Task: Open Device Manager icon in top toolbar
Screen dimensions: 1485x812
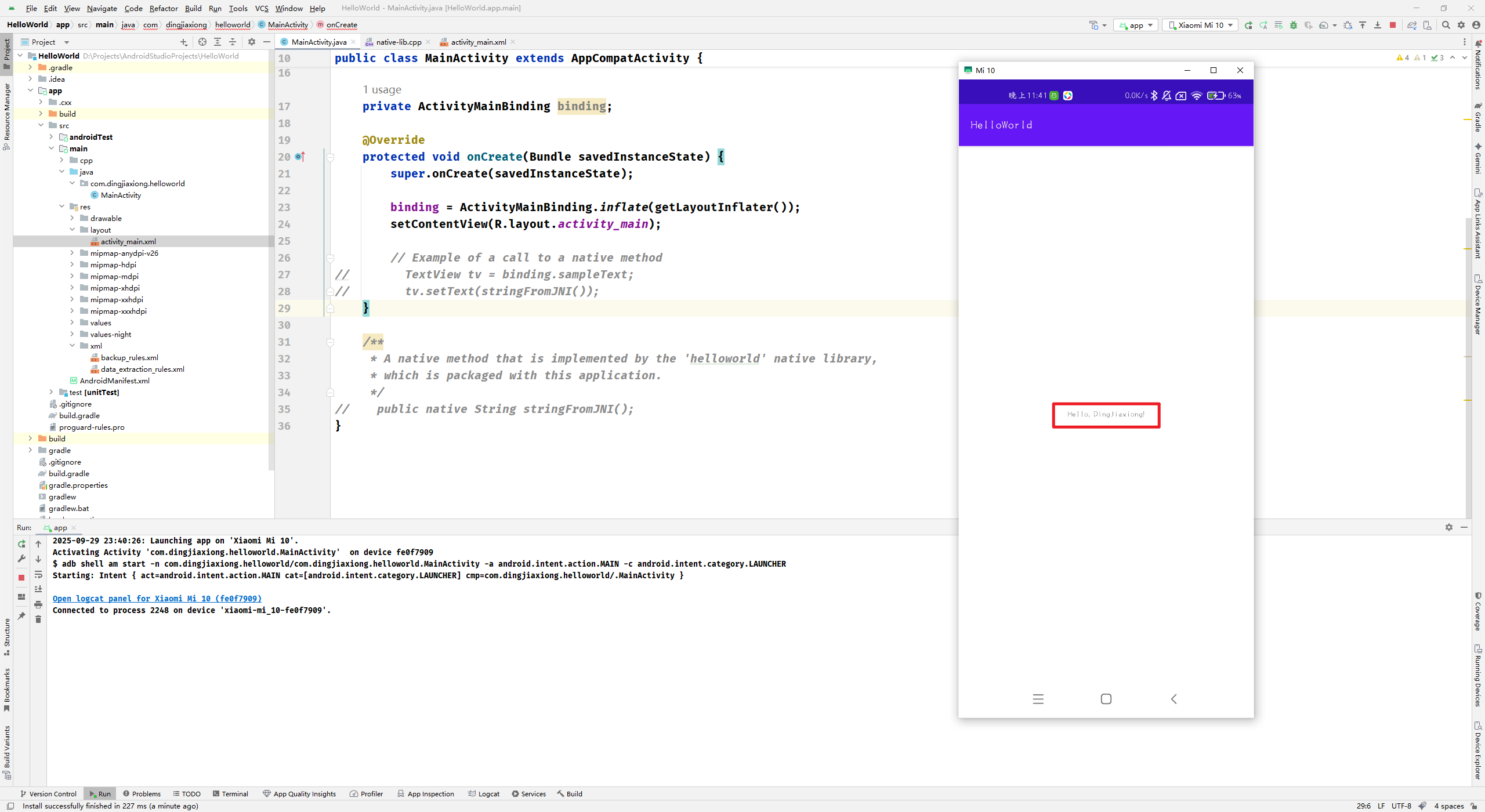Action: 1428,25
